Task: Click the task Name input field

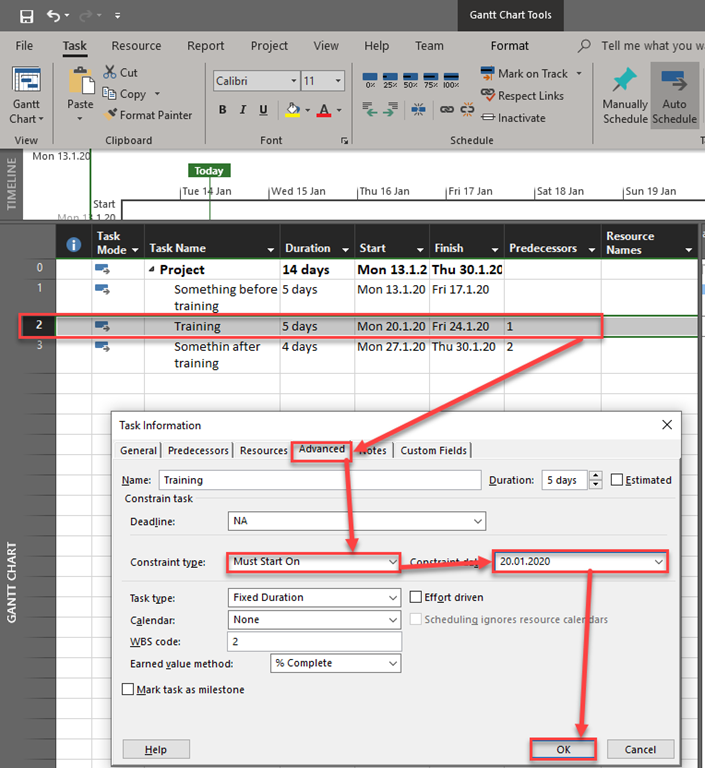Action: (x=320, y=480)
